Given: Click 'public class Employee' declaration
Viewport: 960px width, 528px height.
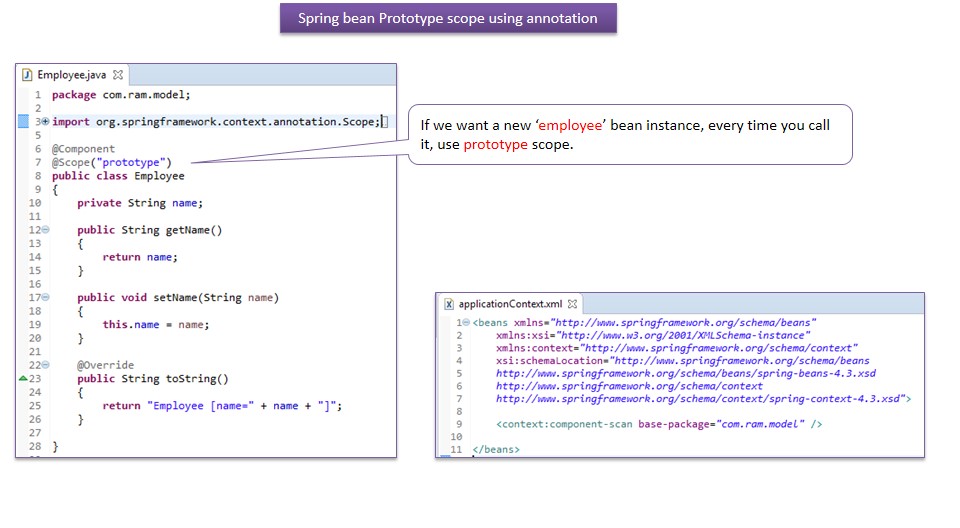Looking at the screenshot, I should click(x=118, y=176).
